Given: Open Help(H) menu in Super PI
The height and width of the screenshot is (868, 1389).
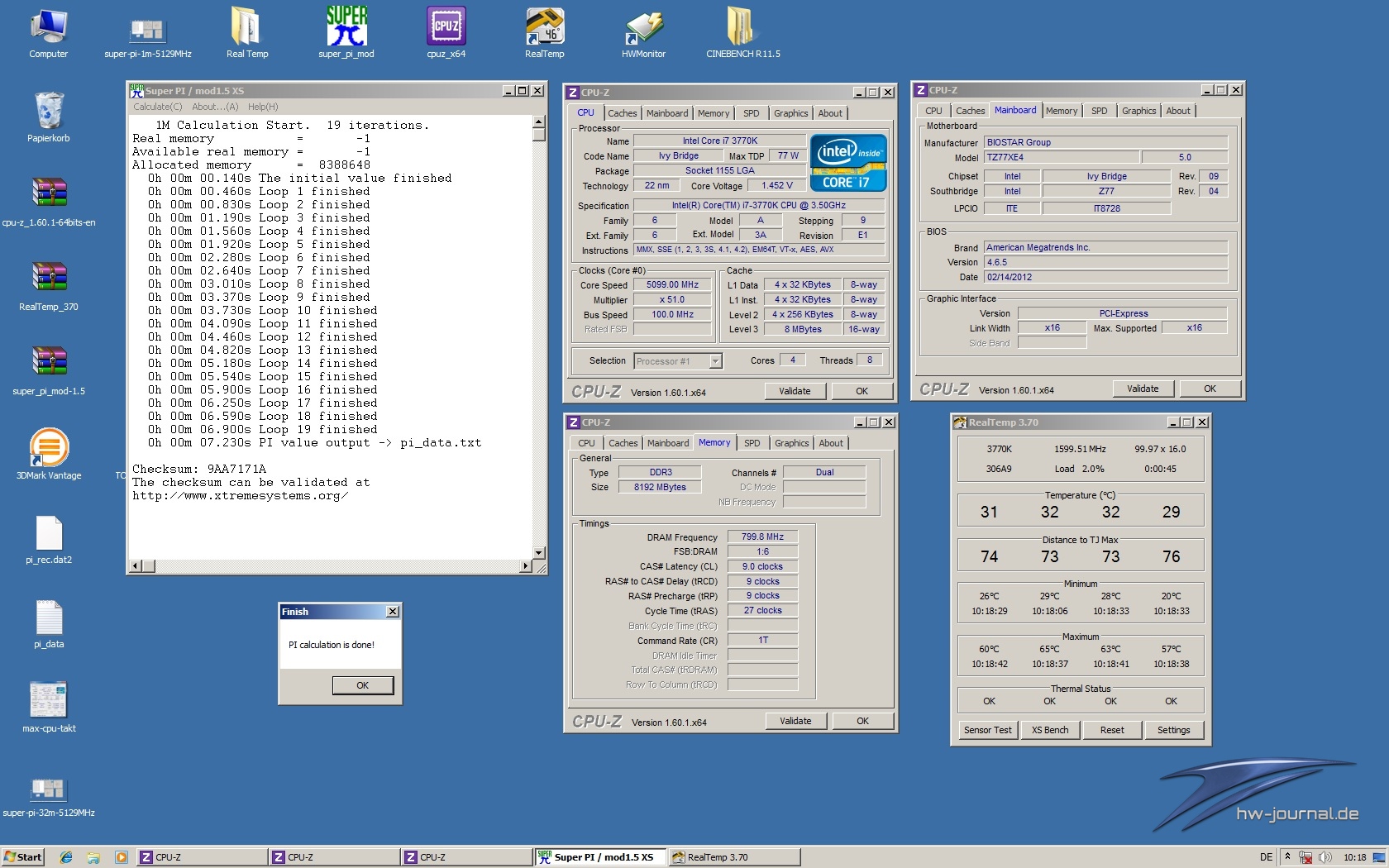Looking at the screenshot, I should pyautogui.click(x=263, y=107).
